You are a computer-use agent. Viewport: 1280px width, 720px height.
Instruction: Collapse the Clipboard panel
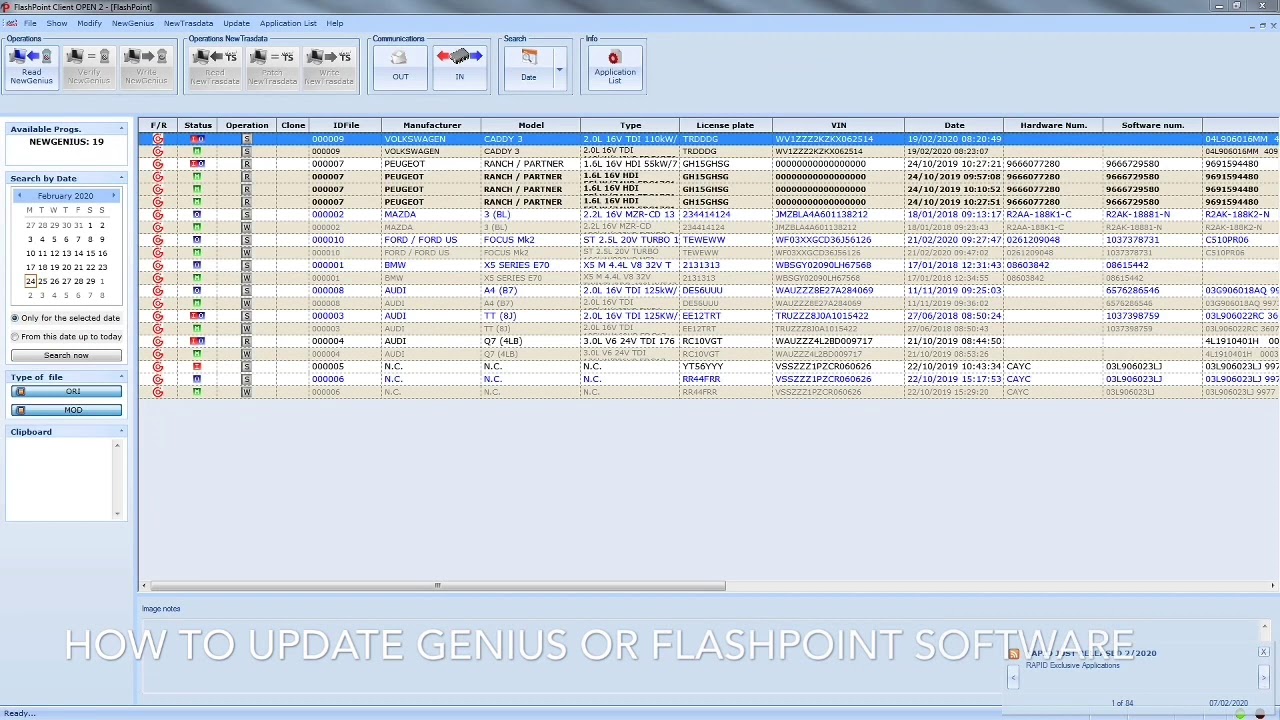click(x=121, y=432)
